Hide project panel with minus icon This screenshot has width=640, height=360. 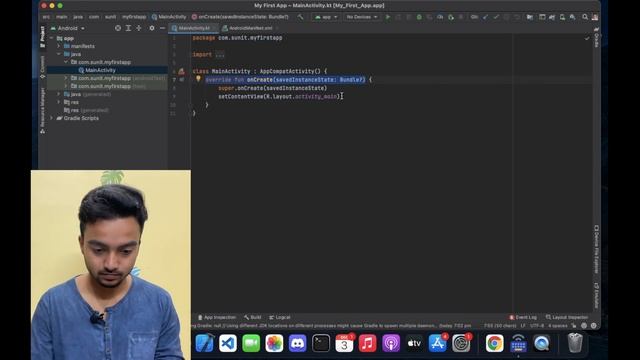coord(162,28)
